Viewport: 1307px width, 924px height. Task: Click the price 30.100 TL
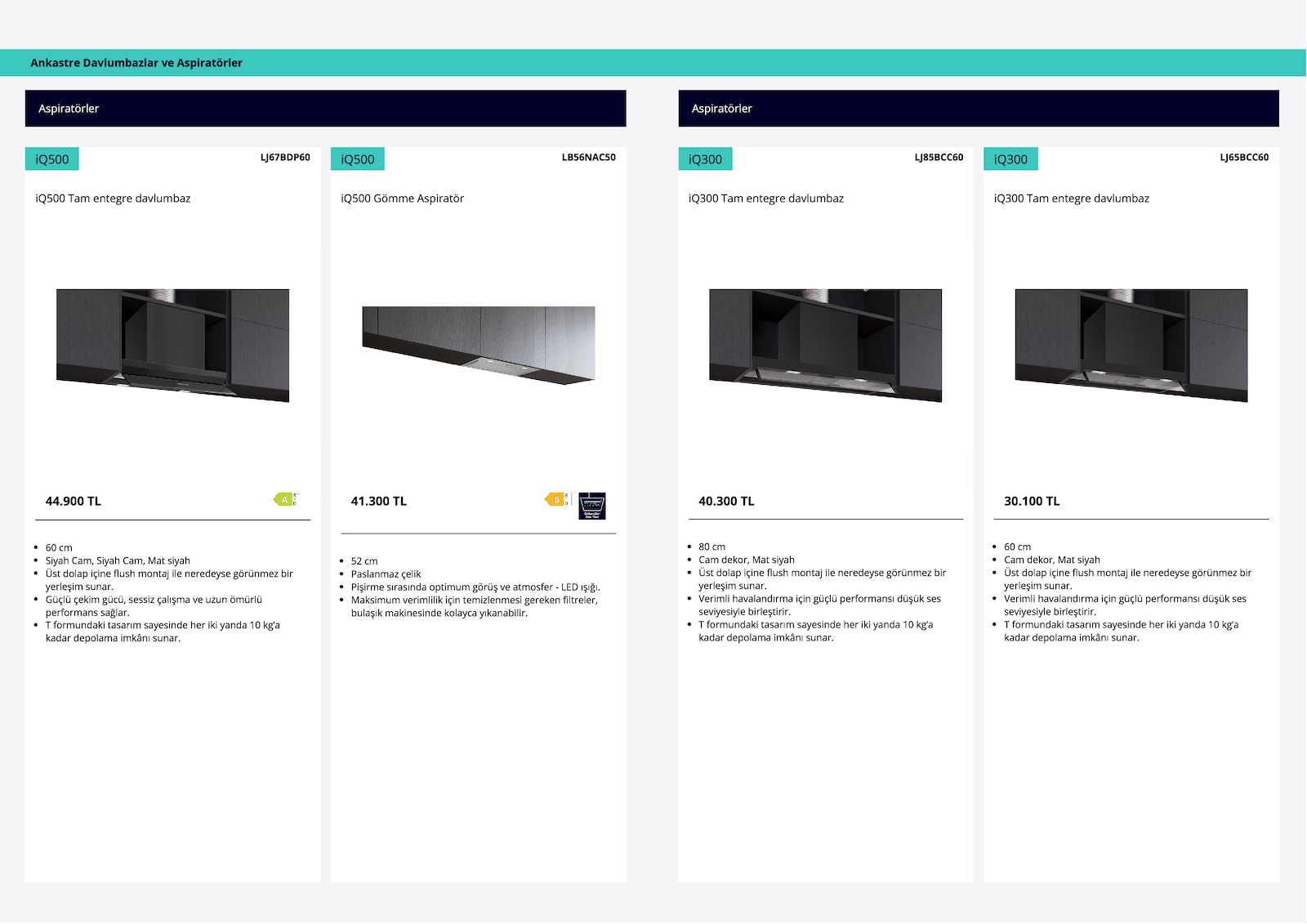coord(1033,502)
